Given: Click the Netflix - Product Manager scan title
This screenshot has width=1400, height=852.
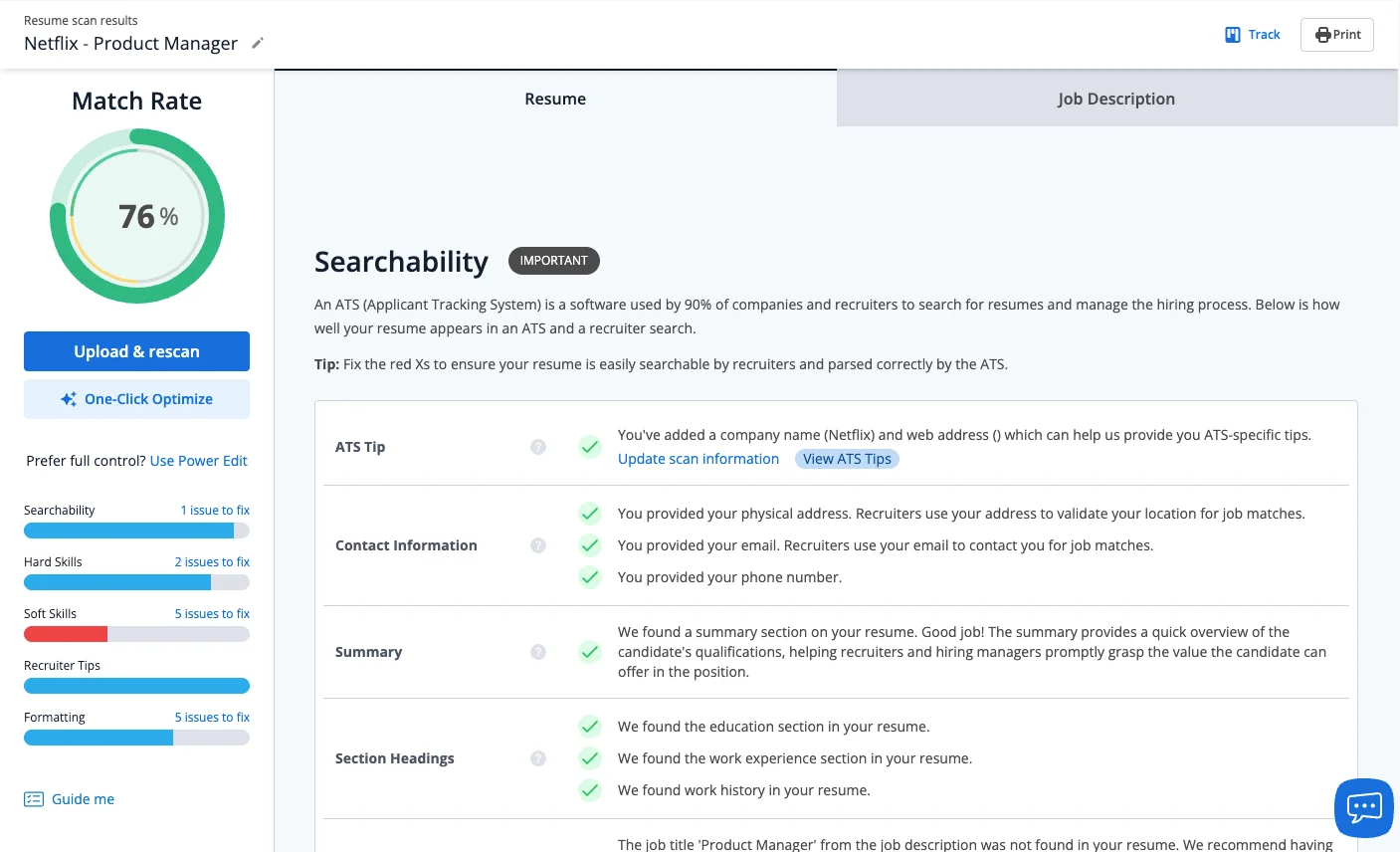Looking at the screenshot, I should coord(128,43).
